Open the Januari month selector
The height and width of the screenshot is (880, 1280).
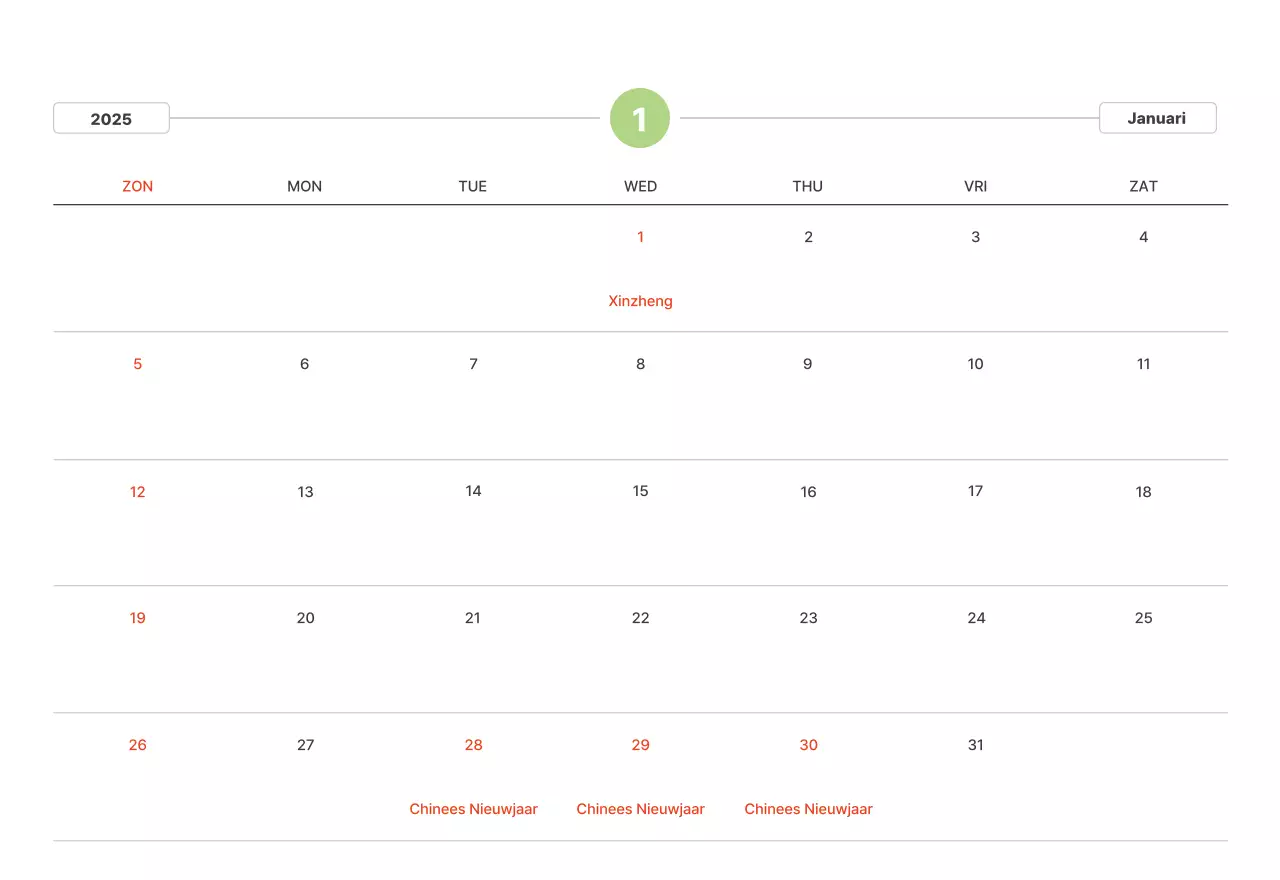1157,118
